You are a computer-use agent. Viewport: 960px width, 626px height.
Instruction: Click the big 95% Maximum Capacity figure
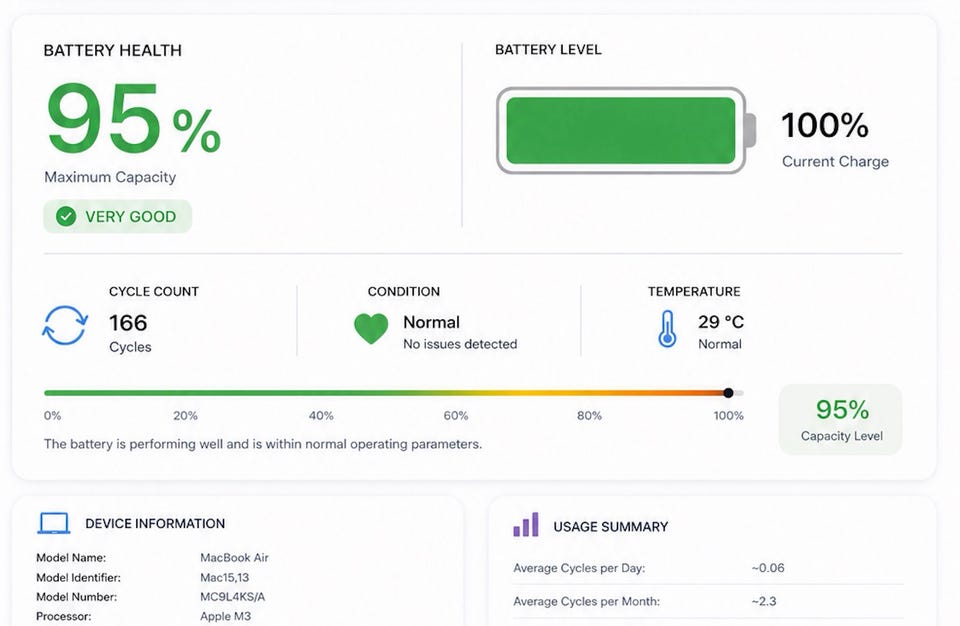click(133, 118)
